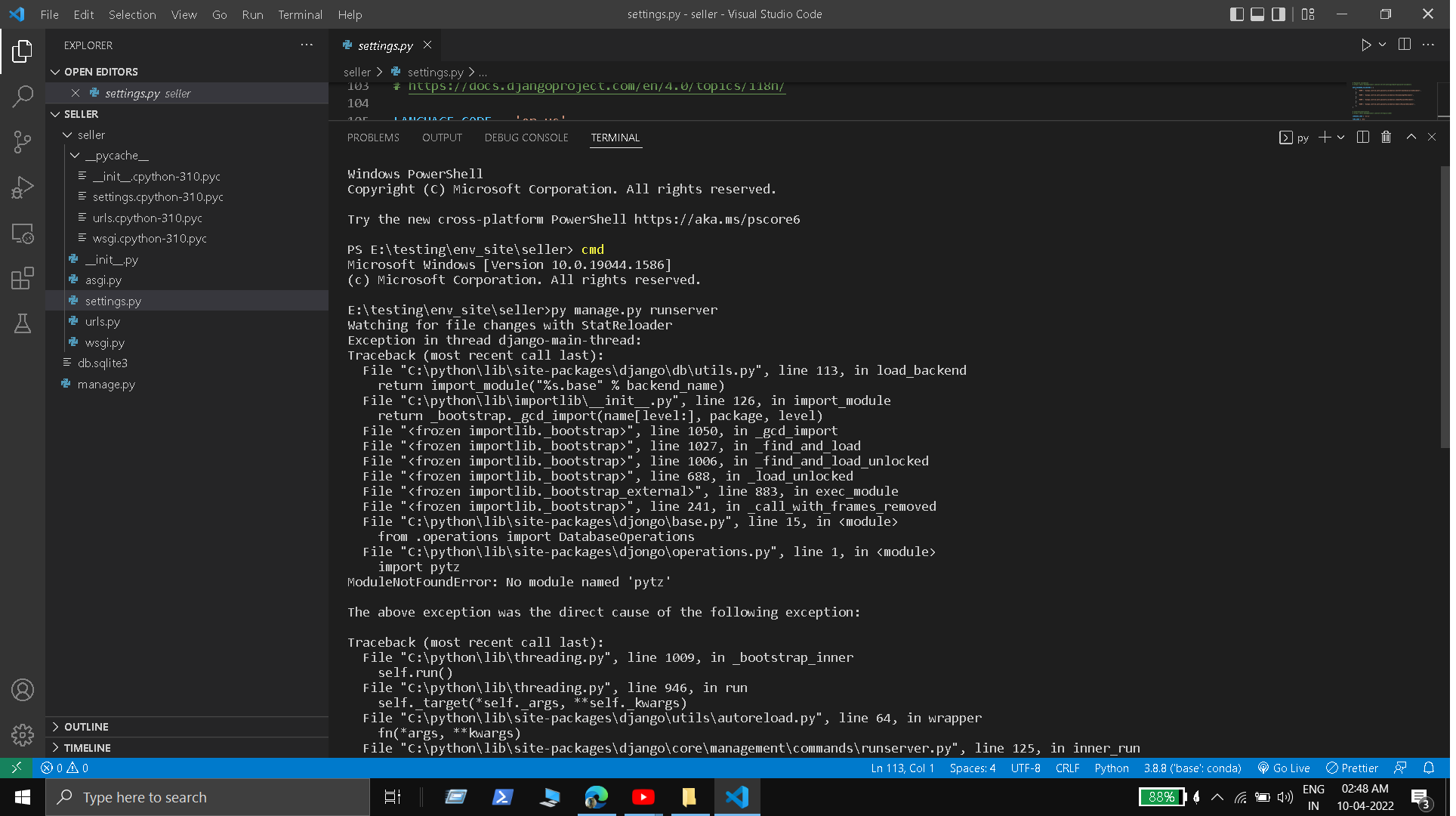Run Python file with the play button
The width and height of the screenshot is (1456, 816).
[x=1365, y=45]
